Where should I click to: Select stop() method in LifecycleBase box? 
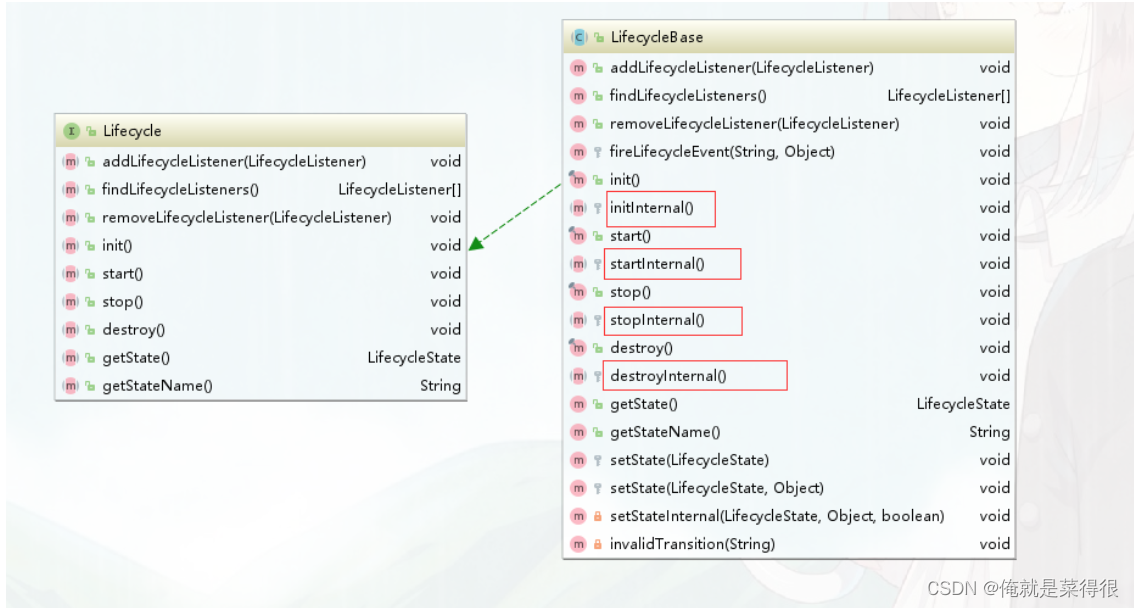pos(630,292)
